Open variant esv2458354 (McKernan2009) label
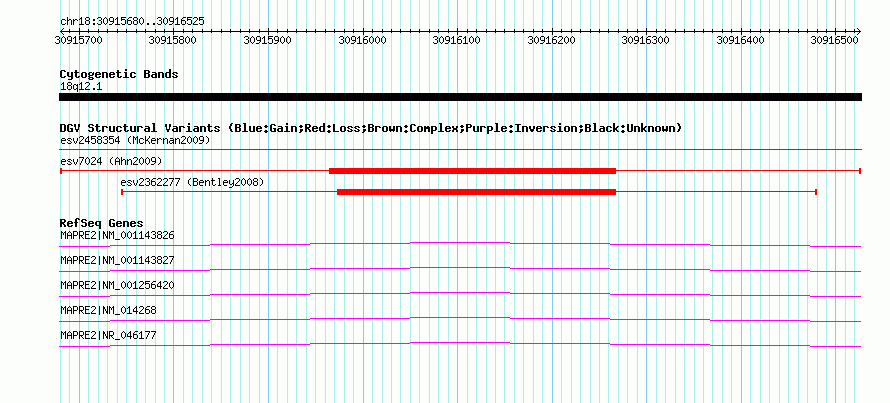Viewport: 890px width, 403px height. (135, 140)
